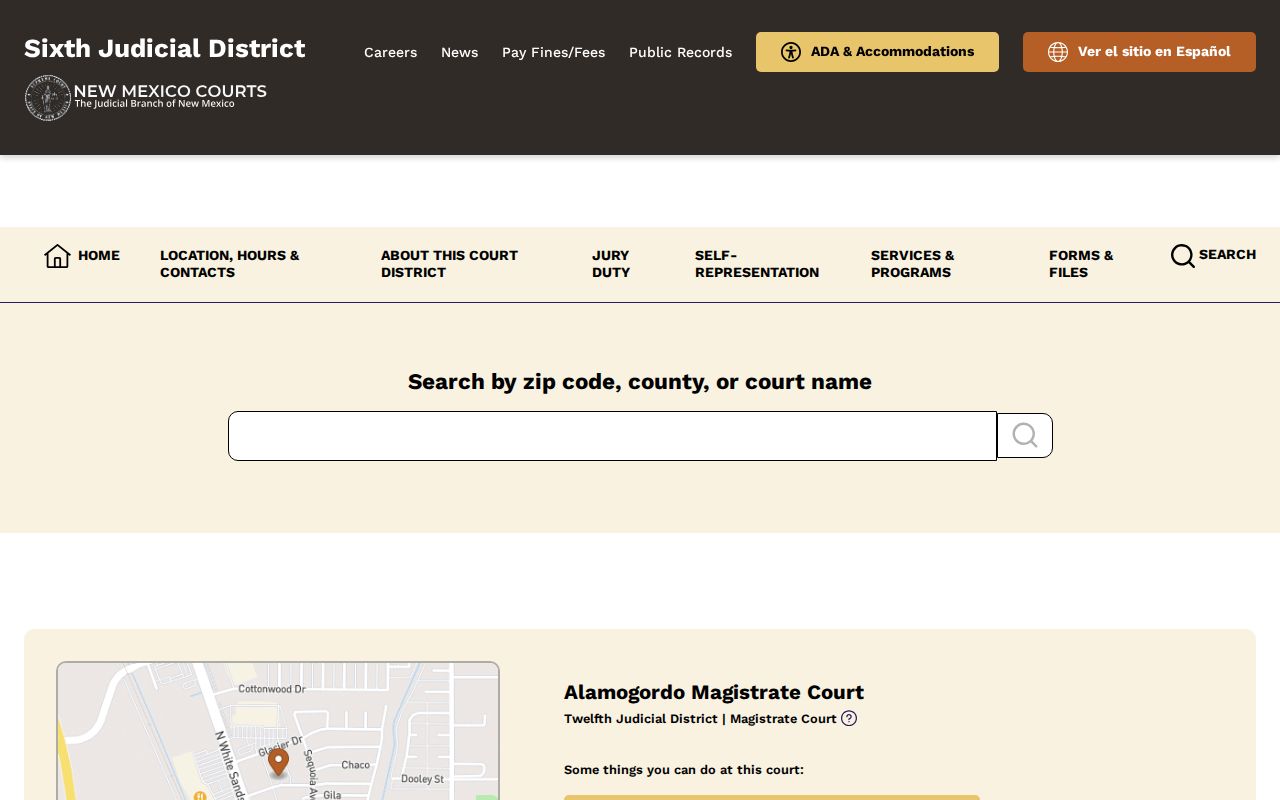Viewport: 1280px width, 800px height.
Task: Click the Home house icon
Action: 57,256
